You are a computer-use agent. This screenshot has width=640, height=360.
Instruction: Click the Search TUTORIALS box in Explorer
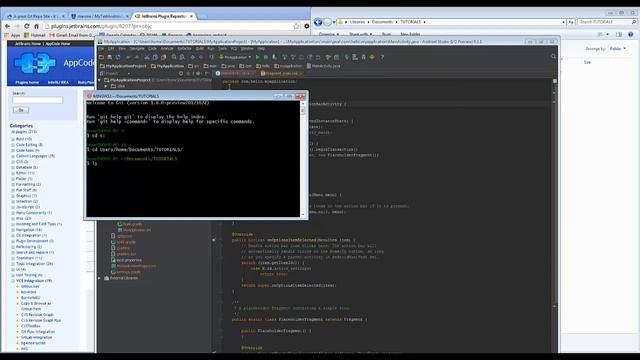(607, 22)
